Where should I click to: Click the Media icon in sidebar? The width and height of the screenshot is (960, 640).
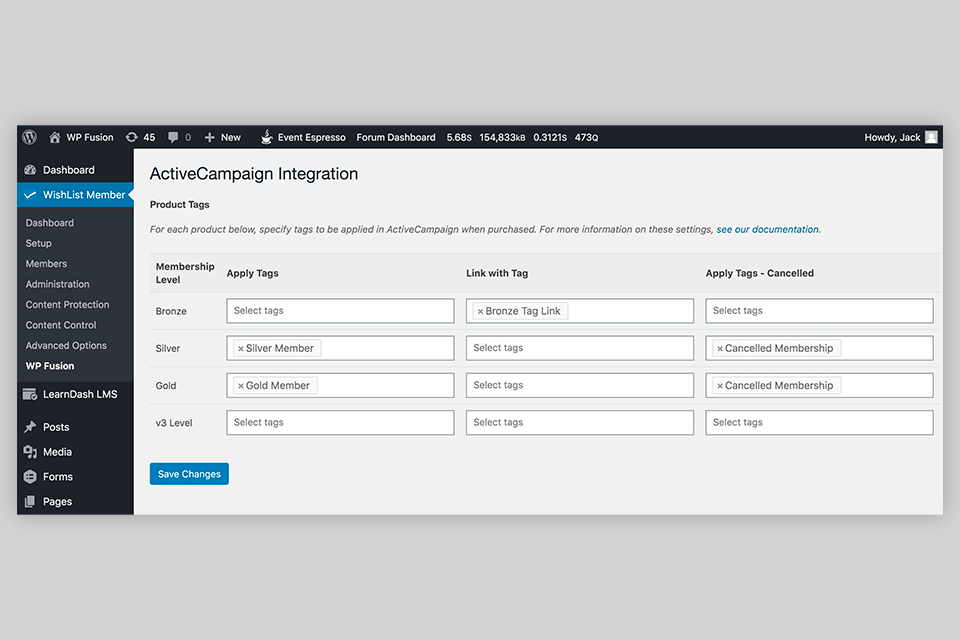click(x=30, y=452)
